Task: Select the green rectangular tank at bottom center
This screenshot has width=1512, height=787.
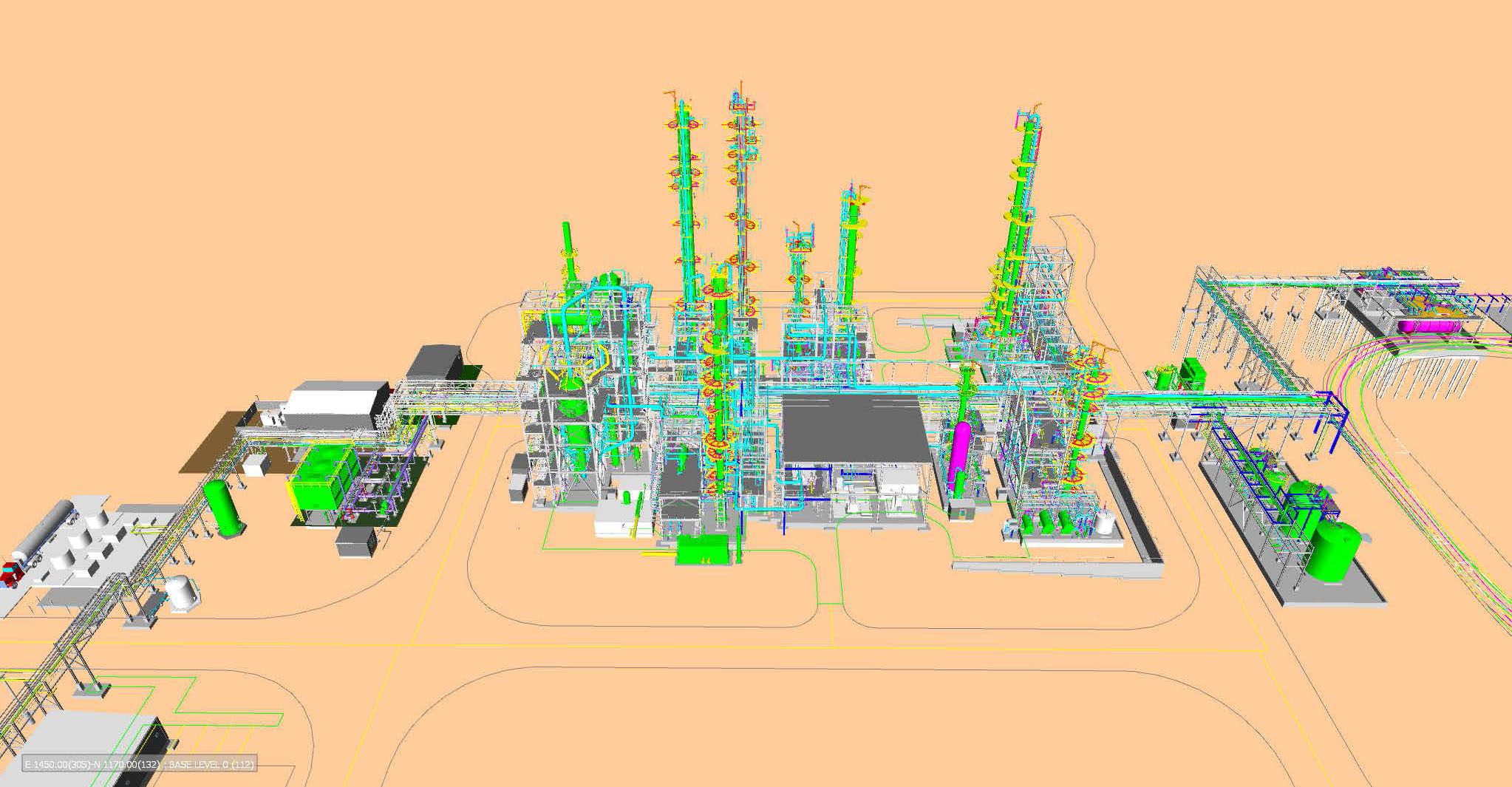Action: click(x=704, y=550)
